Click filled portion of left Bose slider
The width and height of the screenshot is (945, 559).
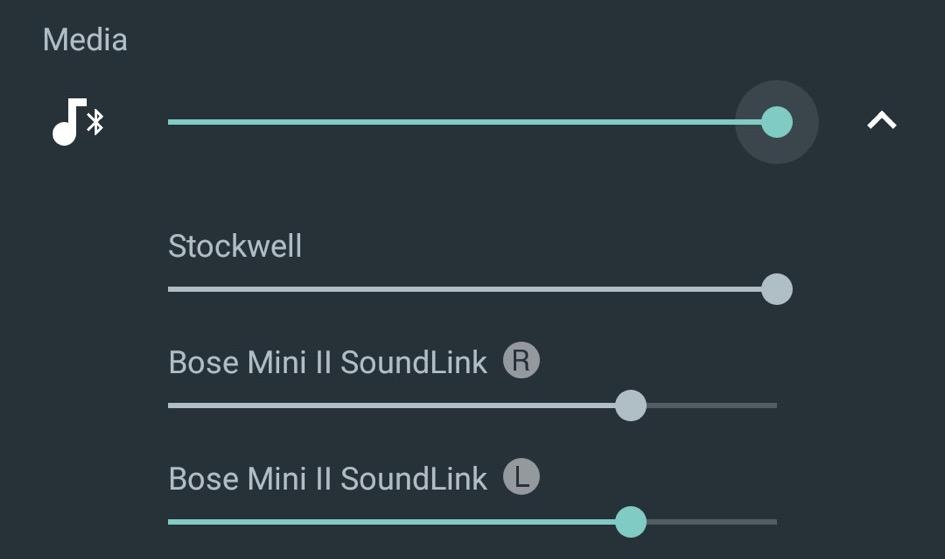click(392, 522)
